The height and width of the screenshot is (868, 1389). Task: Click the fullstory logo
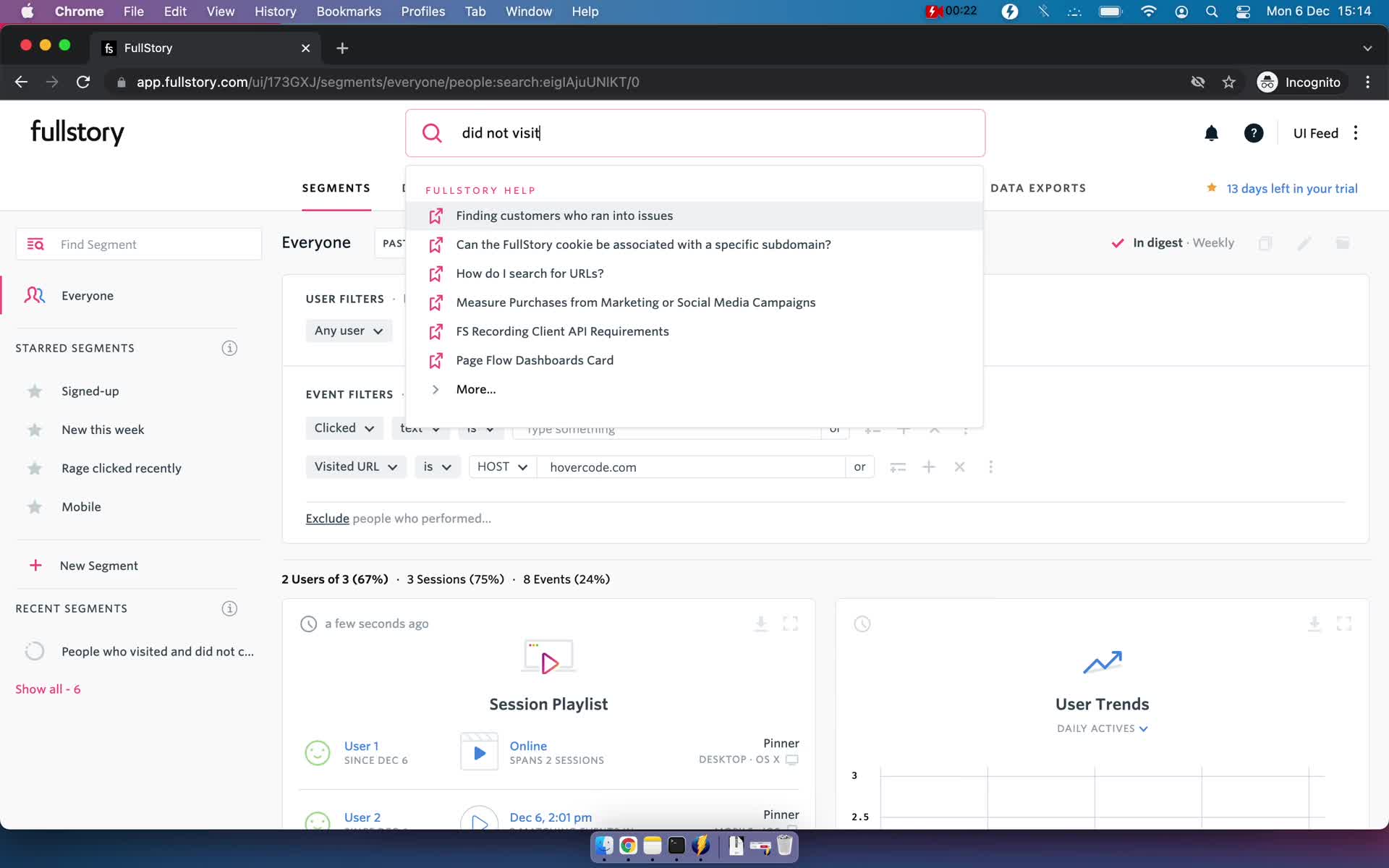77,133
